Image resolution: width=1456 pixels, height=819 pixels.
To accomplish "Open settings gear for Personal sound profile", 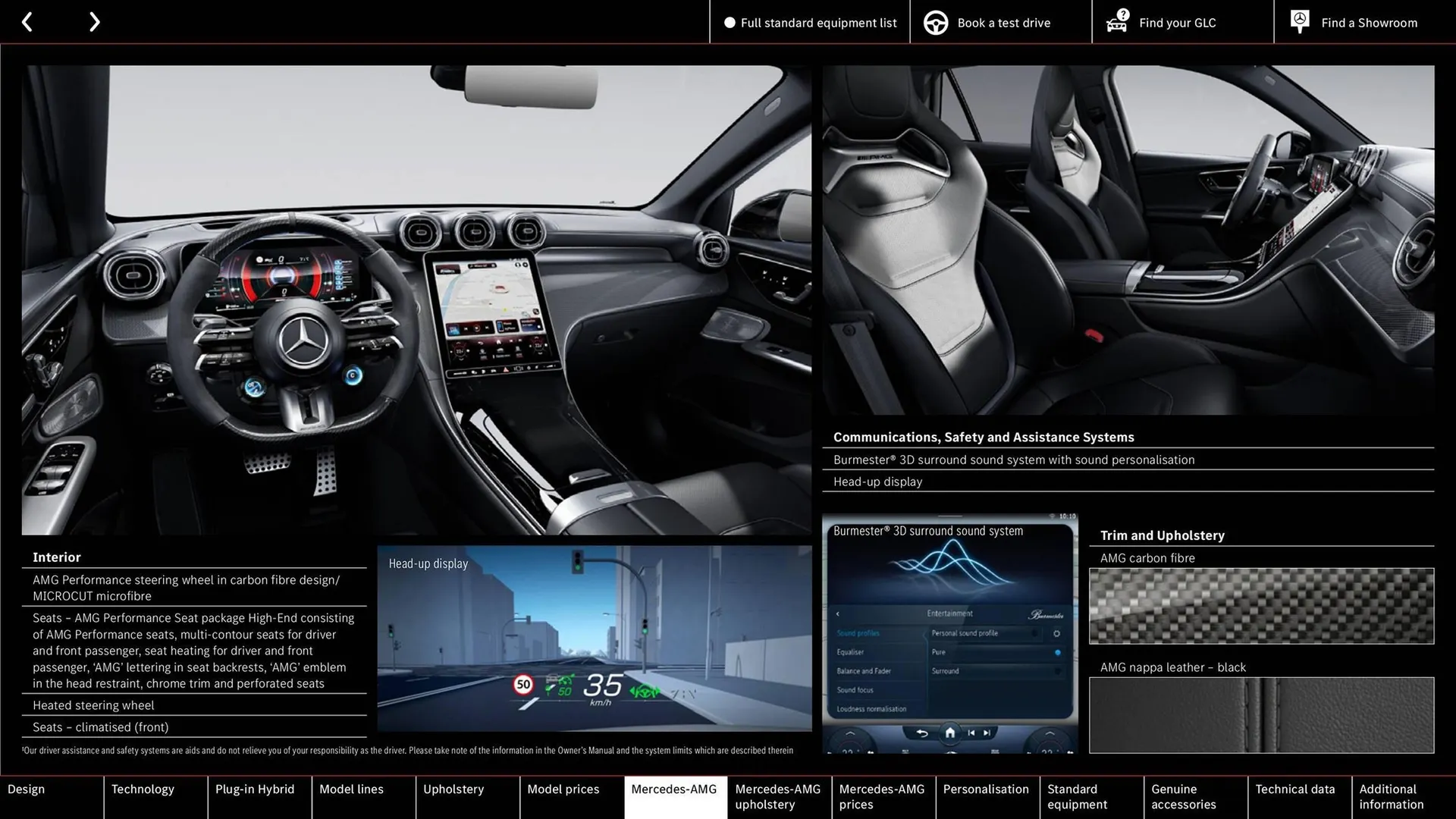I will click(x=1057, y=634).
